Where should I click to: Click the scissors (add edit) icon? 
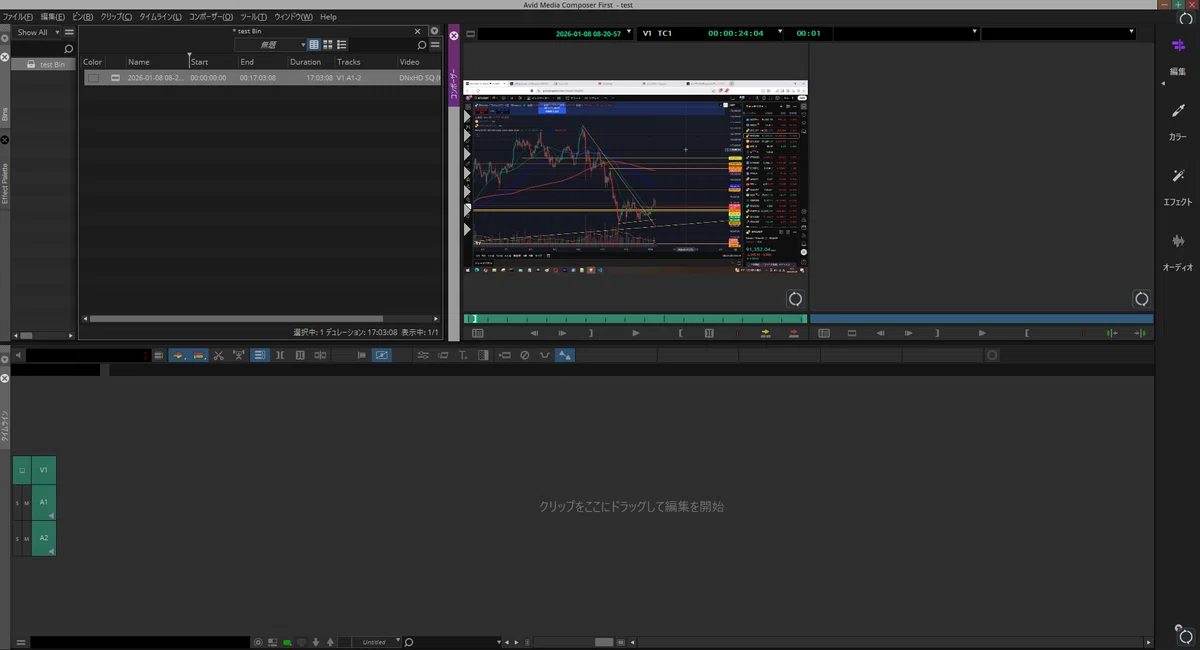218,355
